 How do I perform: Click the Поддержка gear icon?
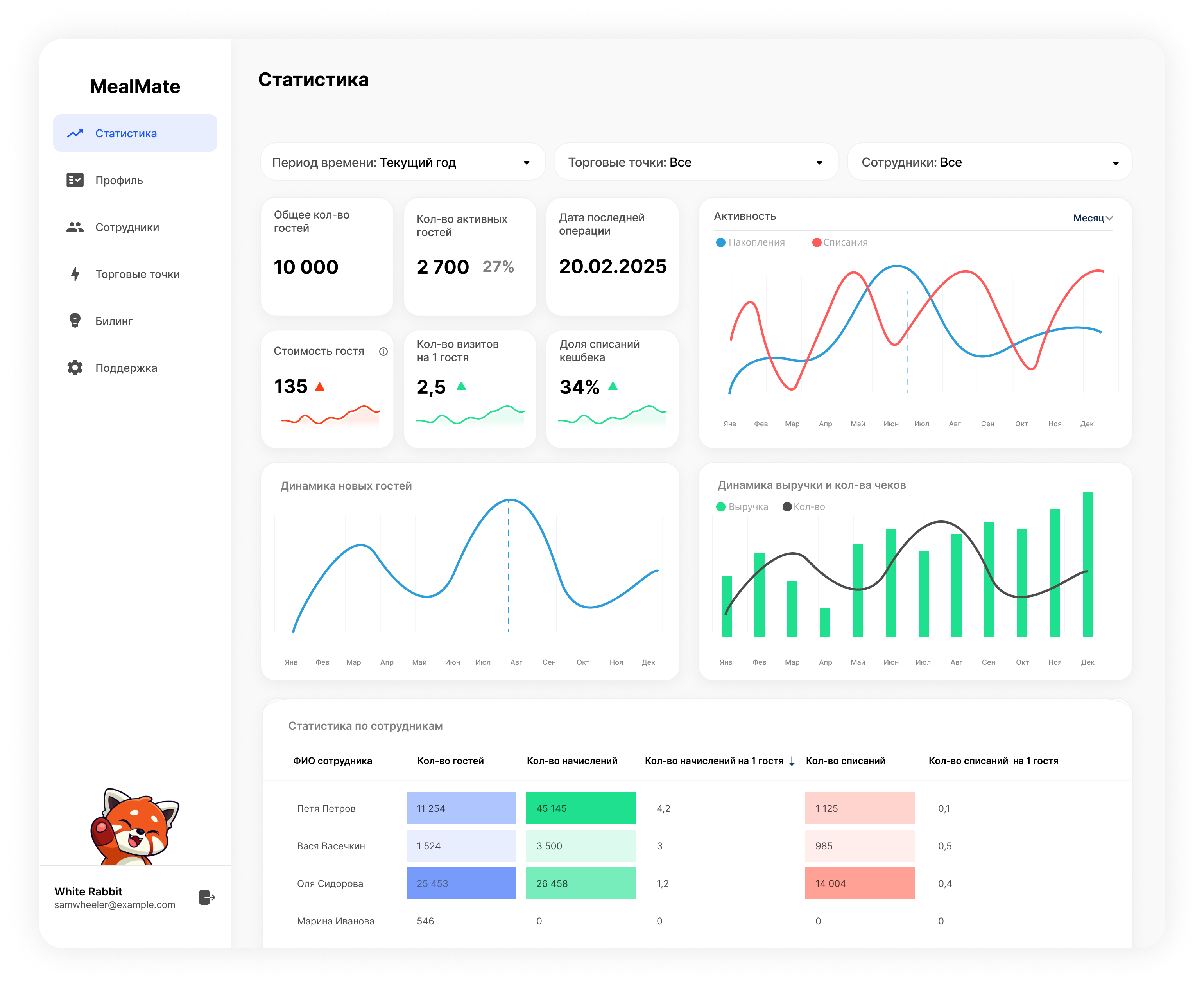coord(75,368)
